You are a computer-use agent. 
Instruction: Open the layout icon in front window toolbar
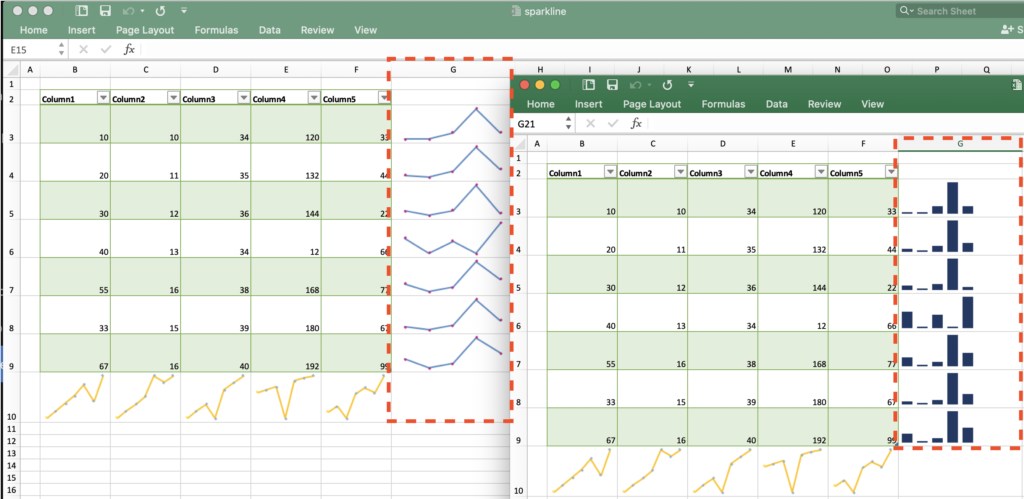[582, 85]
